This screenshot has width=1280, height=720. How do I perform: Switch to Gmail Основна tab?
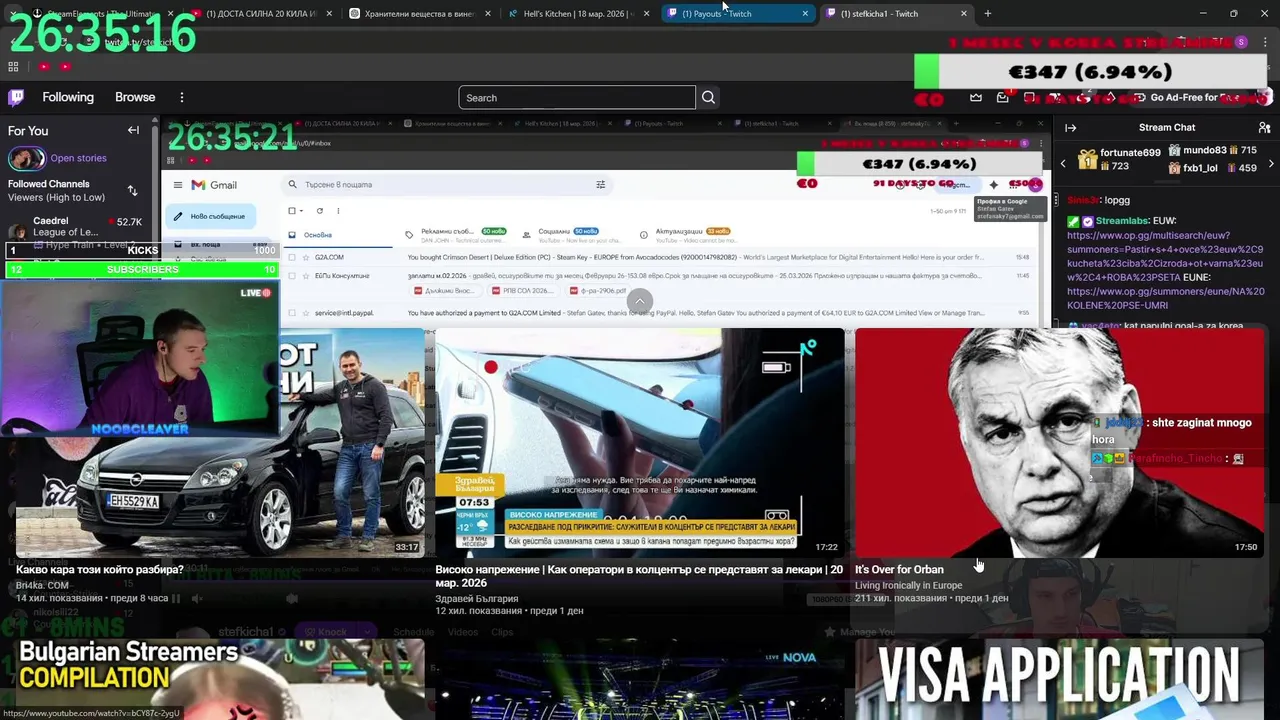click(340, 235)
